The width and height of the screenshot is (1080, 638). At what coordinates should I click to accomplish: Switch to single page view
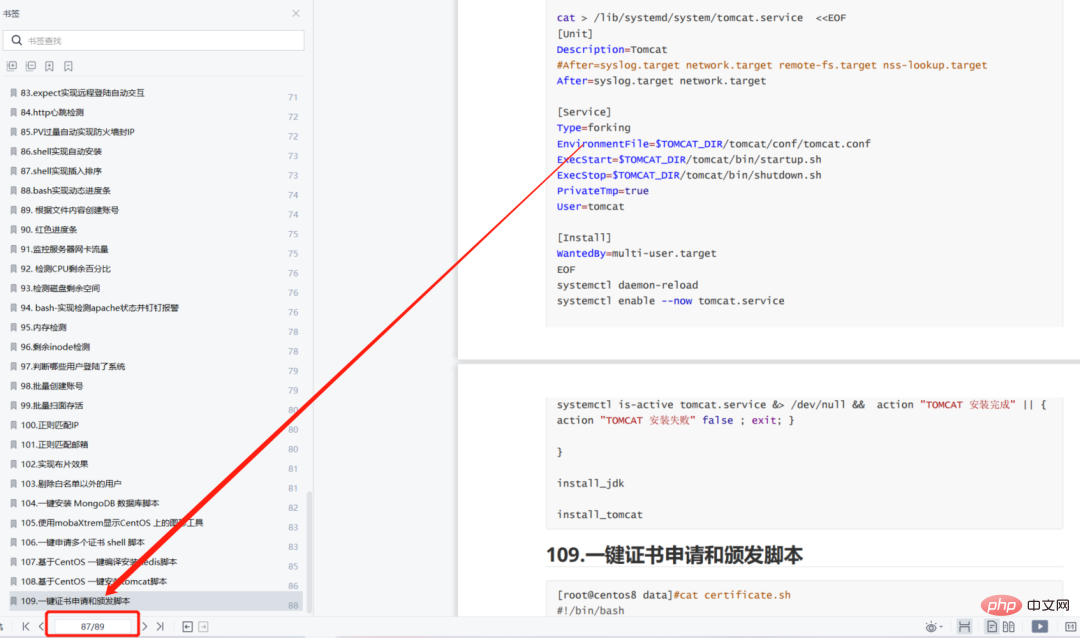(992, 626)
